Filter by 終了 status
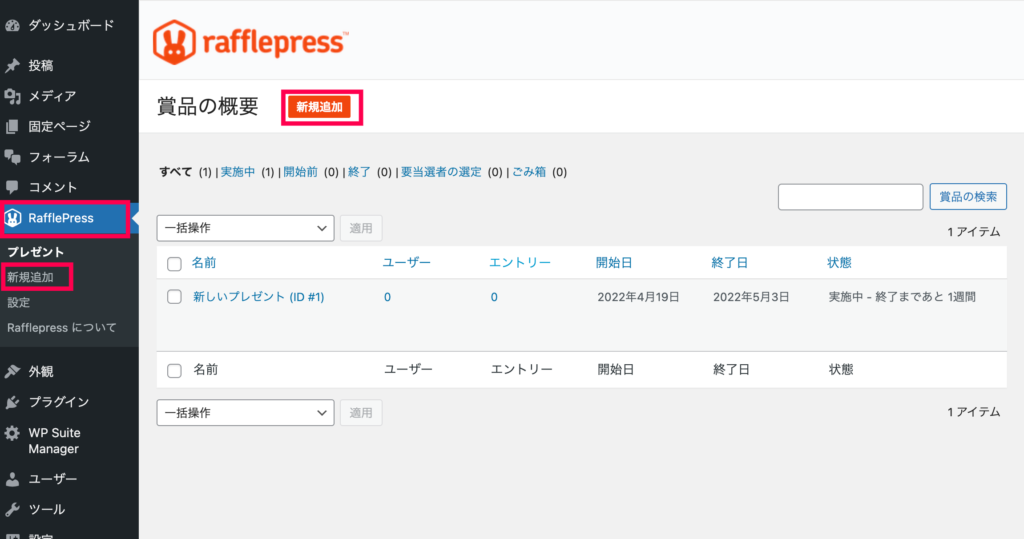This screenshot has height=539, width=1024. click(359, 172)
